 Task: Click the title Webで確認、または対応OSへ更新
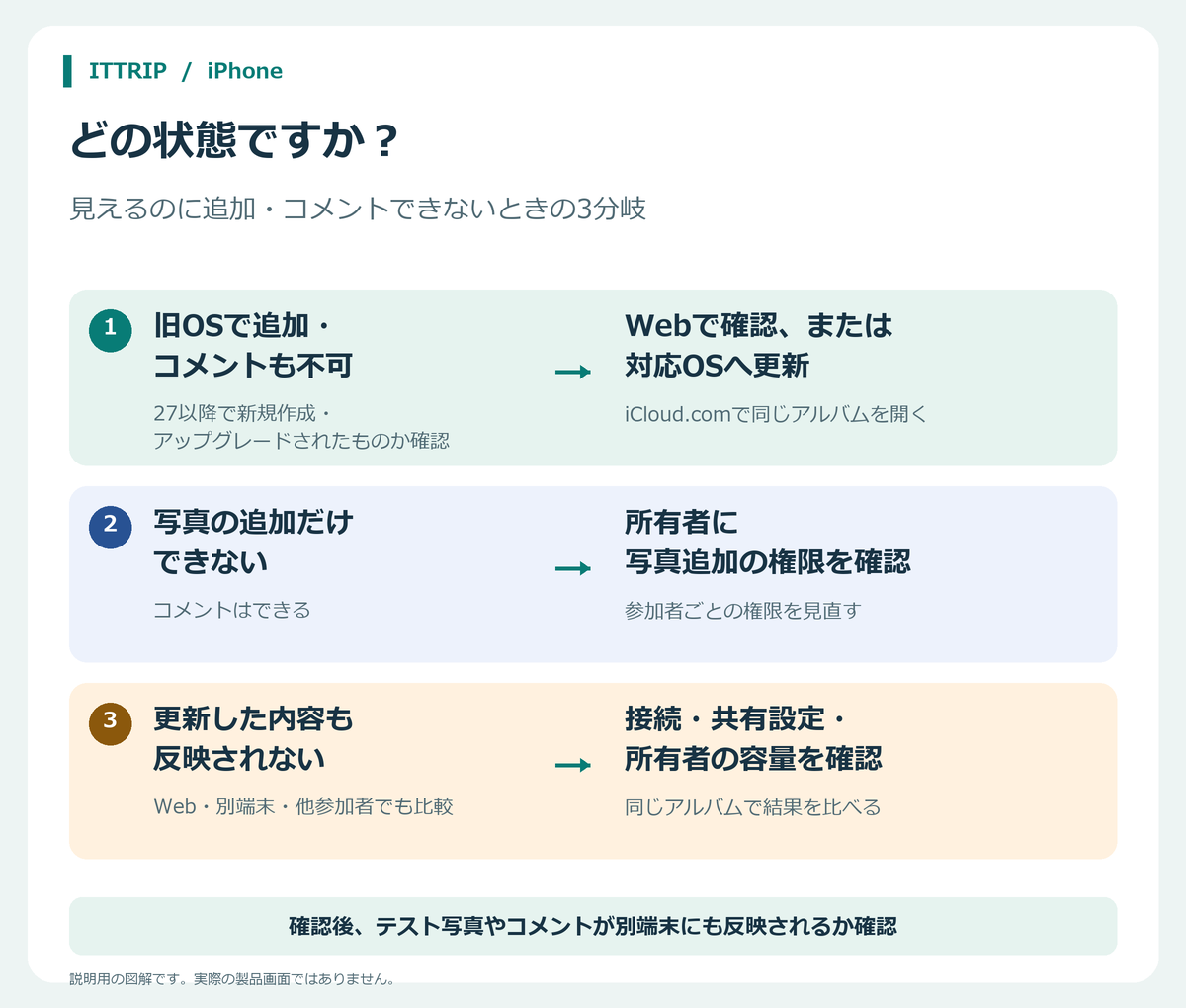(x=758, y=346)
